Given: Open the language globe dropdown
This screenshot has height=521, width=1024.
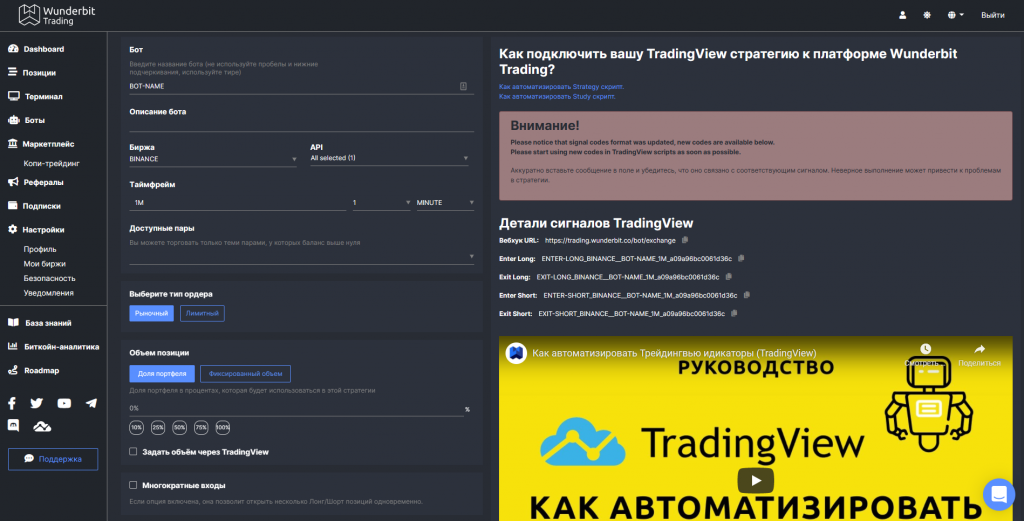Looking at the screenshot, I should coord(955,15).
